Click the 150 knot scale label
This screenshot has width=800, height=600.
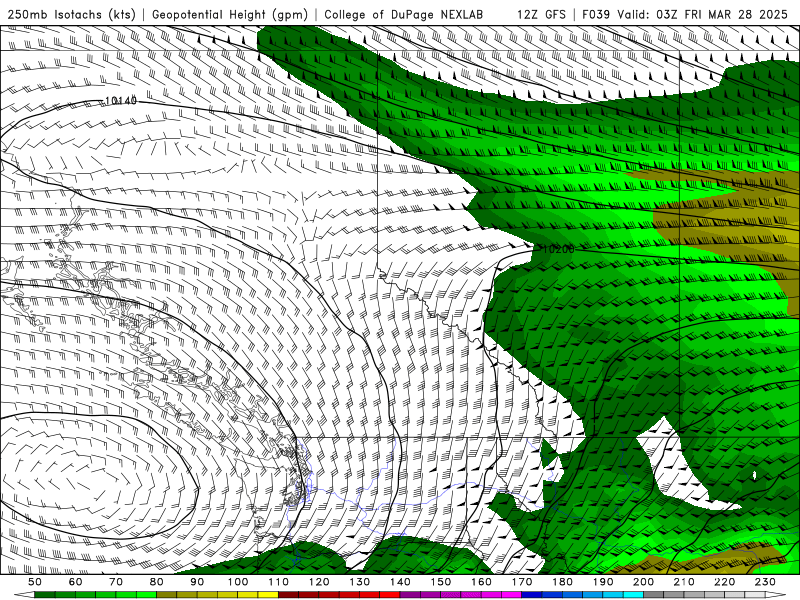[440, 582]
